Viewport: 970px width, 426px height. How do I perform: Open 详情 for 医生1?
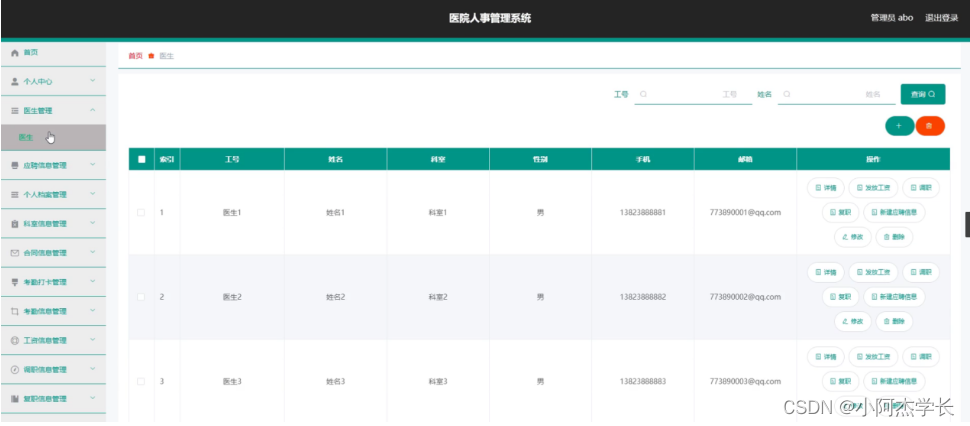[826, 187]
